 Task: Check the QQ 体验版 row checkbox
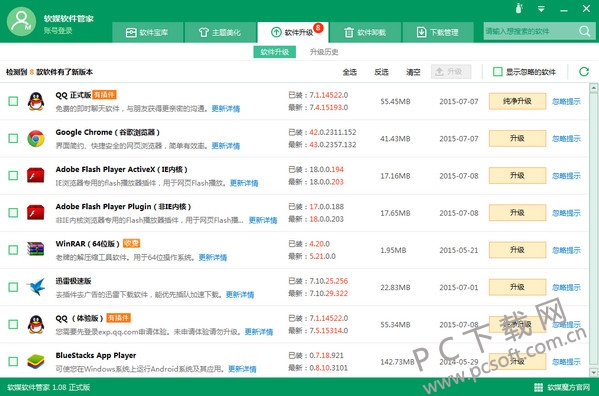[13, 324]
